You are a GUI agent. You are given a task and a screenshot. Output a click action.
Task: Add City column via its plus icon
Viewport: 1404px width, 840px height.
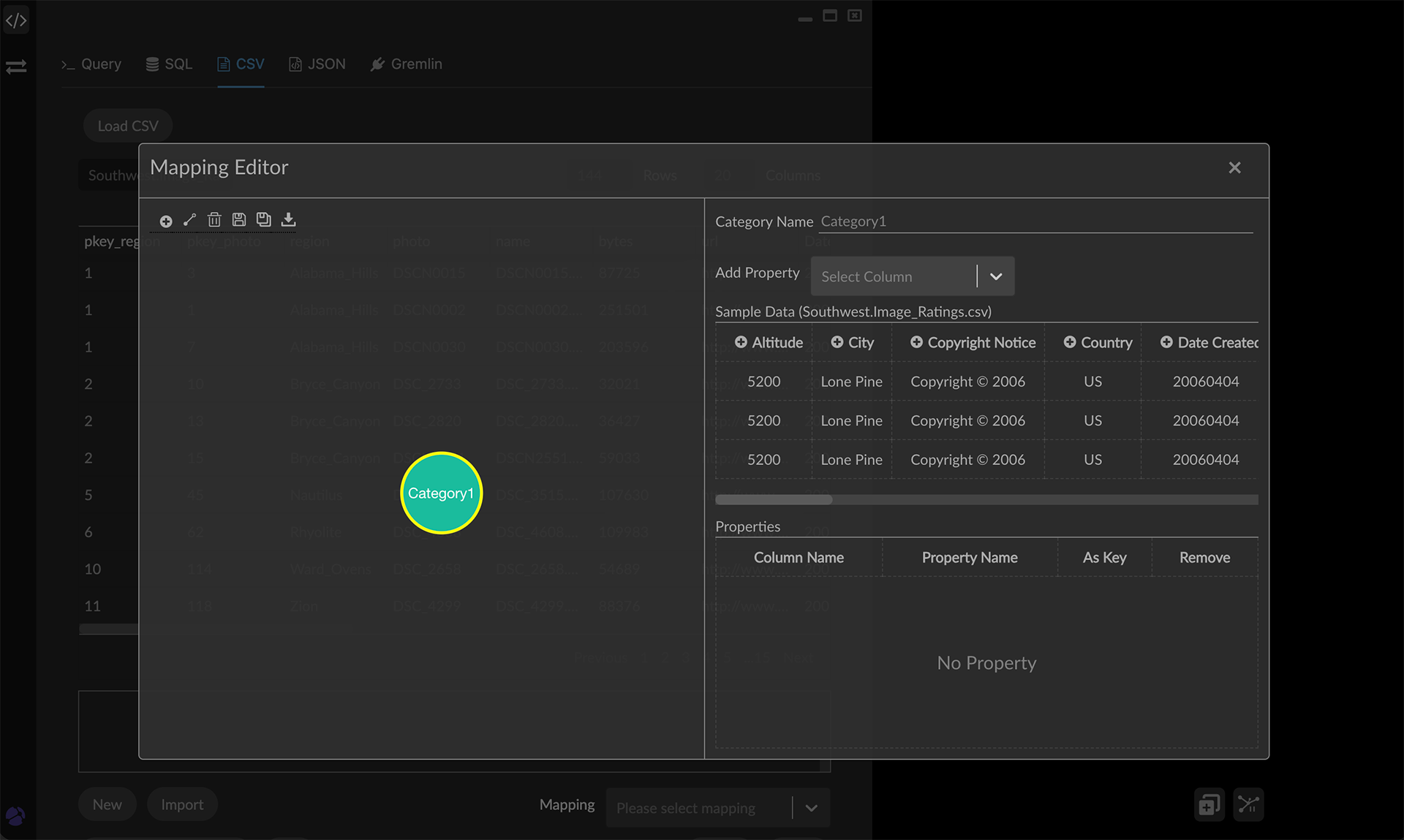[x=837, y=342]
